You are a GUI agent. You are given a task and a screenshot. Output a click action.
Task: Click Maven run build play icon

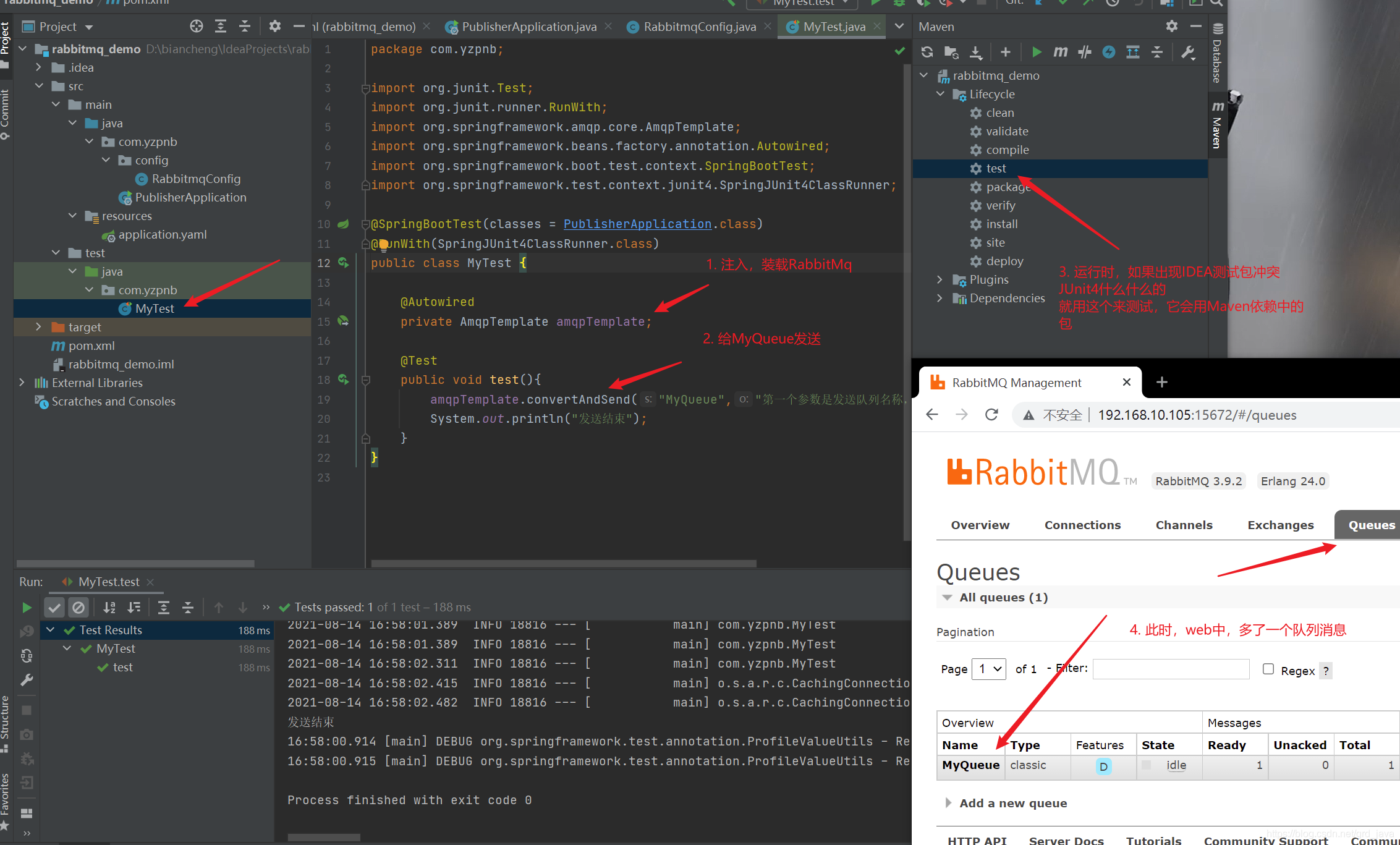tap(1037, 53)
